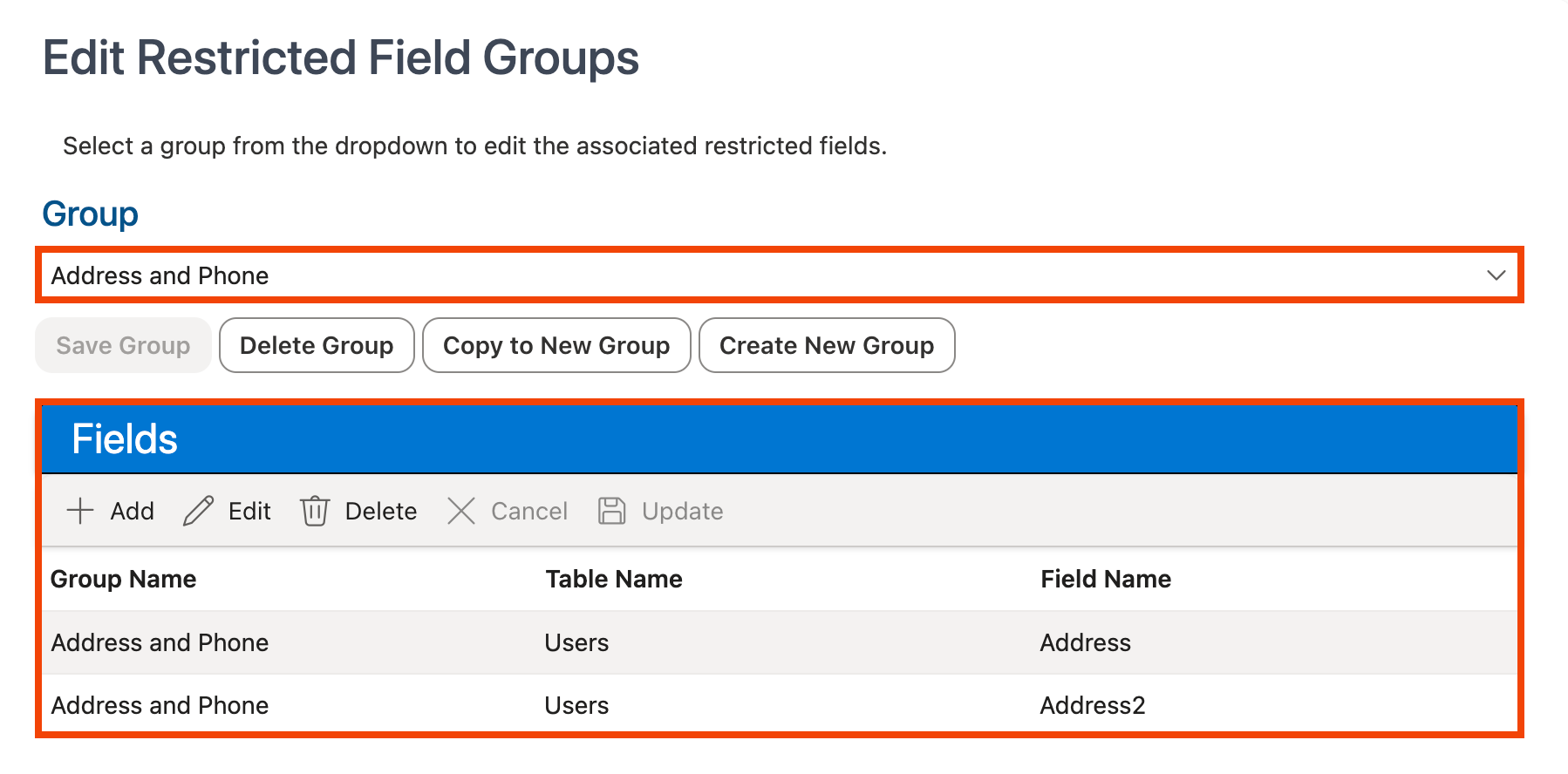
Task: Click Copy to New Group button
Action: pyautogui.click(x=556, y=346)
